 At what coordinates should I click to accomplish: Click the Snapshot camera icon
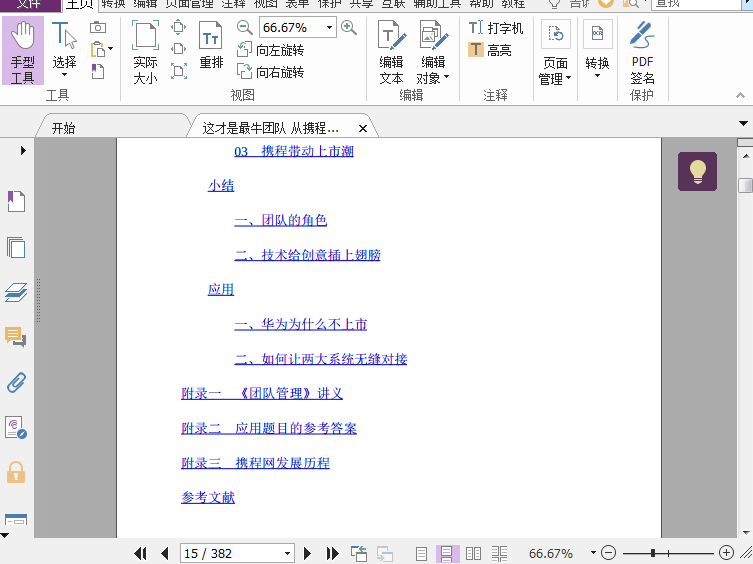pos(98,27)
